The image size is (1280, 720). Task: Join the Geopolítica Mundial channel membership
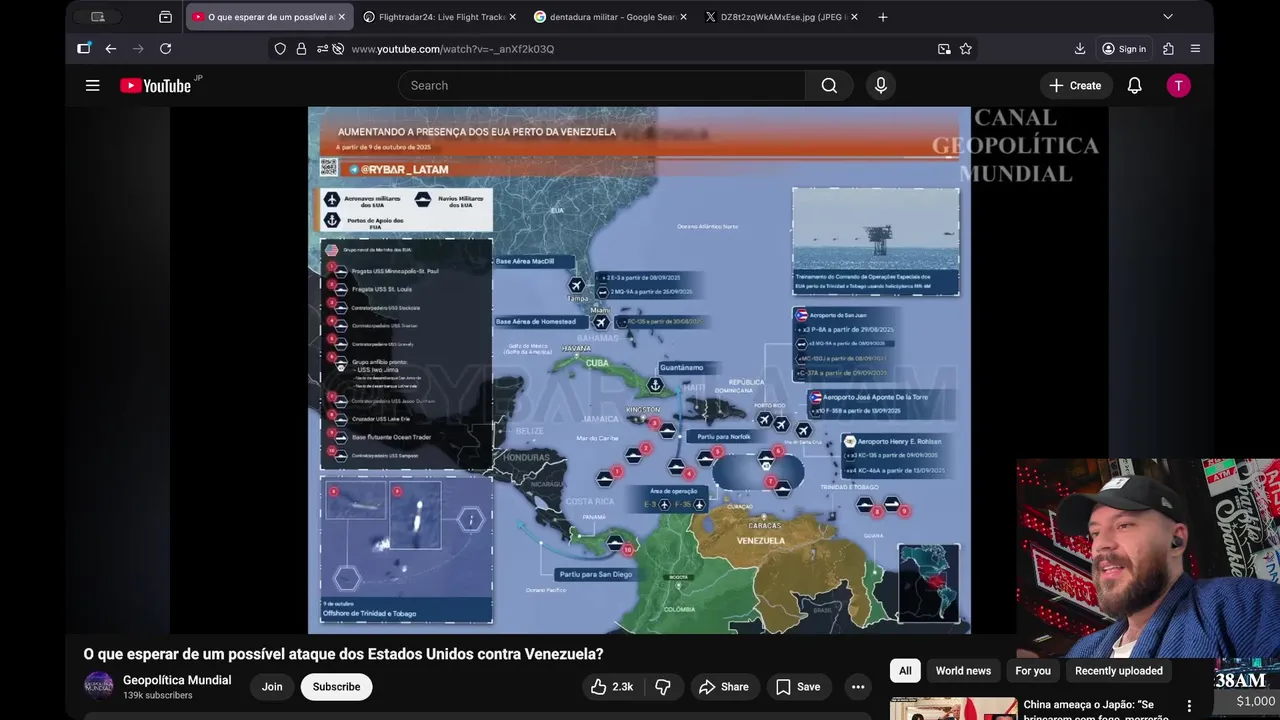click(272, 687)
